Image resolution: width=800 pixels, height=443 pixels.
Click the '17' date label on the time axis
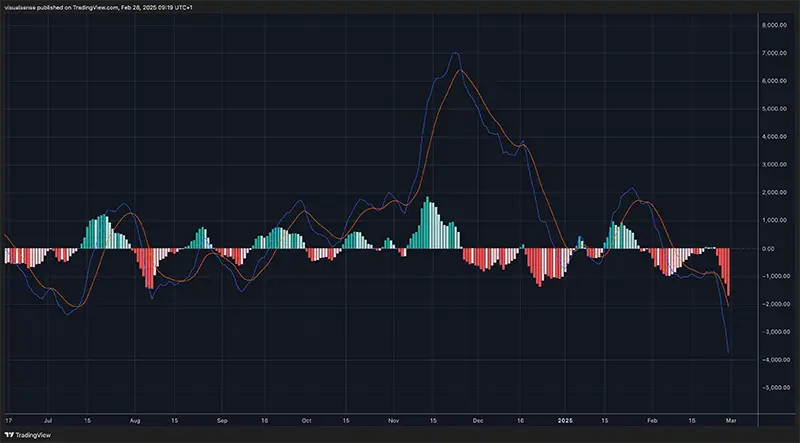8,422
